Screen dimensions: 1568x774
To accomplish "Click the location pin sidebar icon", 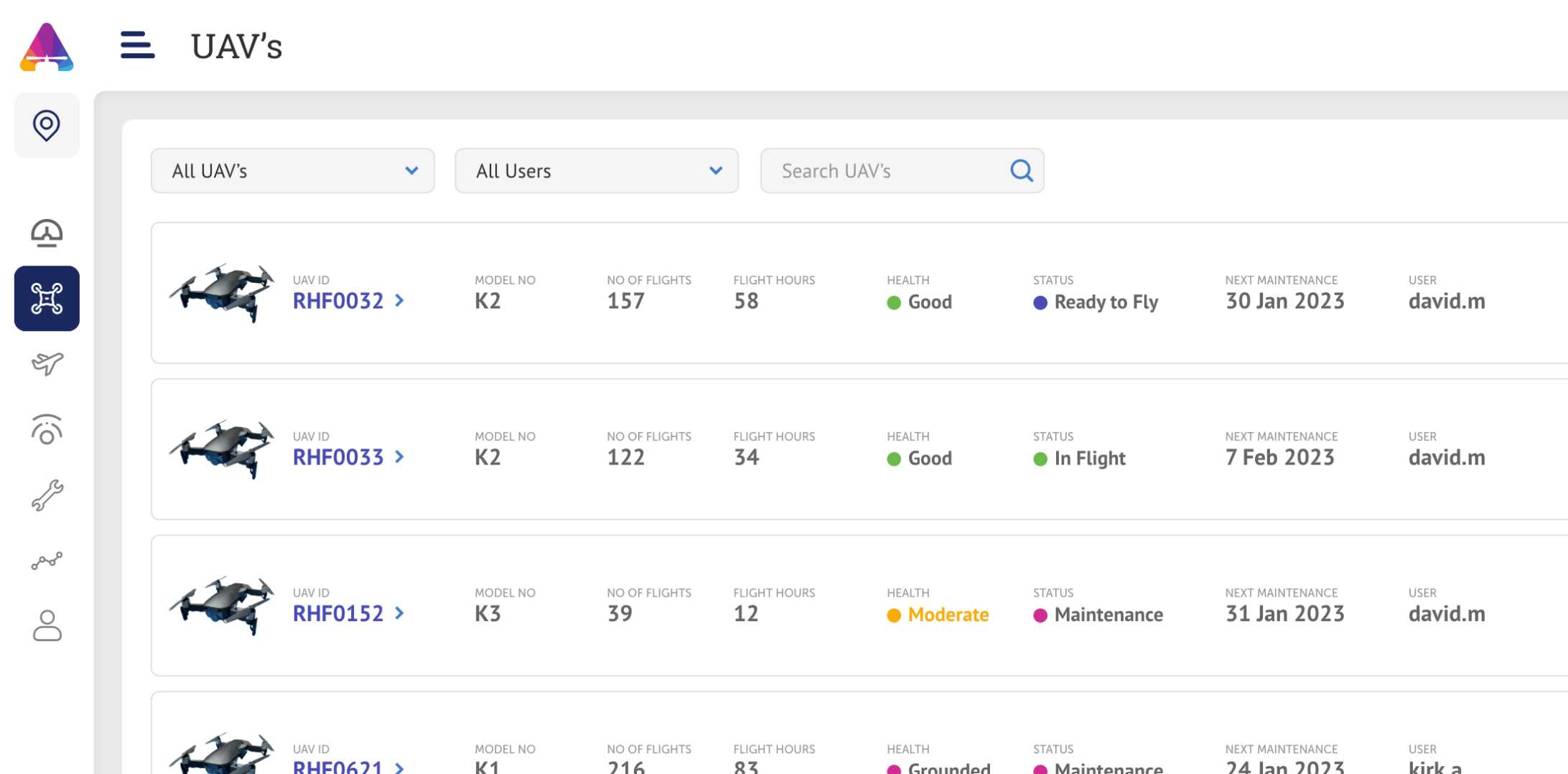I will (47, 125).
